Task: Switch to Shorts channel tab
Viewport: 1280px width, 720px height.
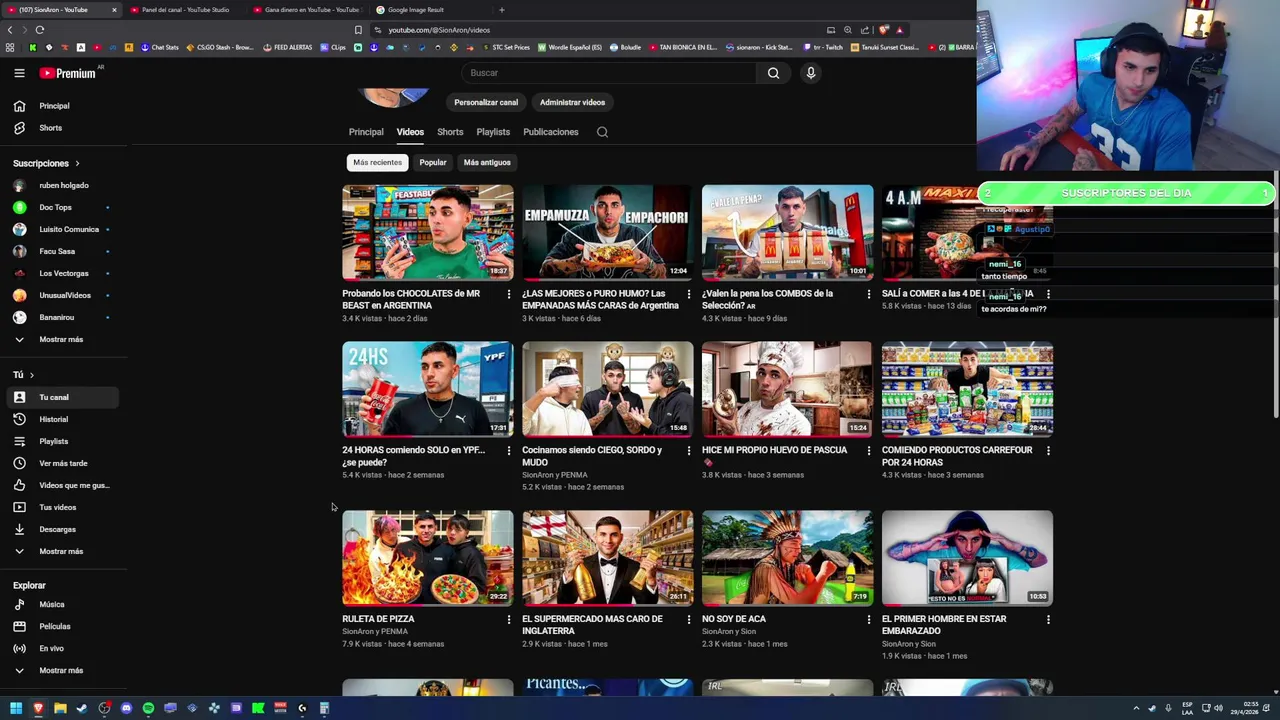Action: [x=450, y=132]
